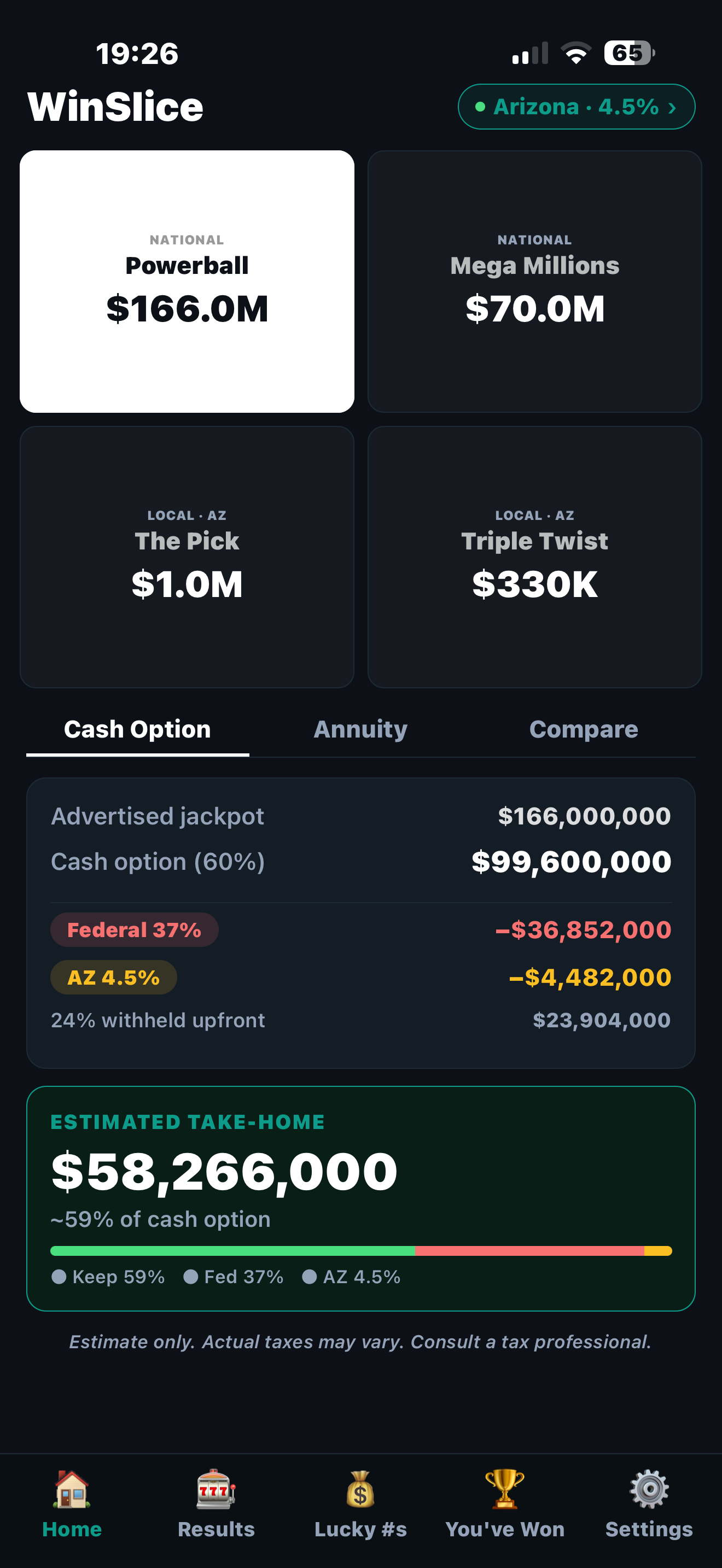Expand the Federal 37% tax badge
This screenshot has width=722, height=1568.
coord(134,929)
